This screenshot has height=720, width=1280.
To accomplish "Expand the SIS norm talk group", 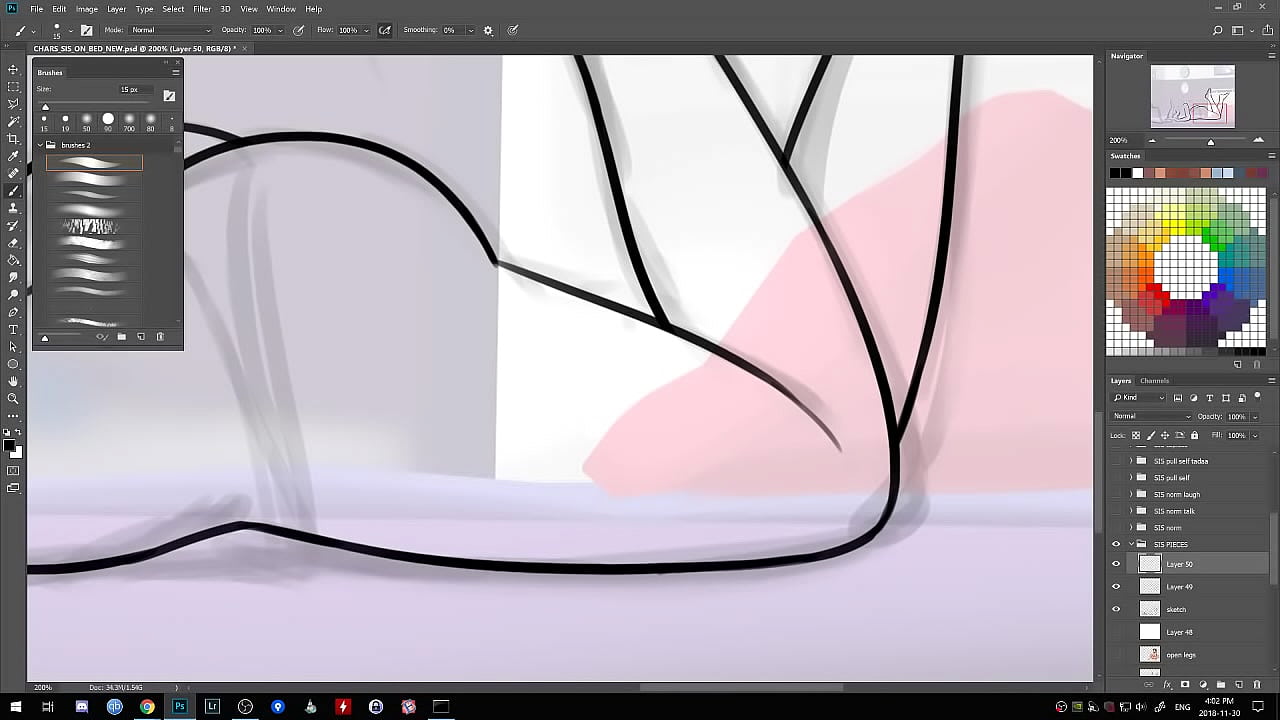I will point(1131,511).
